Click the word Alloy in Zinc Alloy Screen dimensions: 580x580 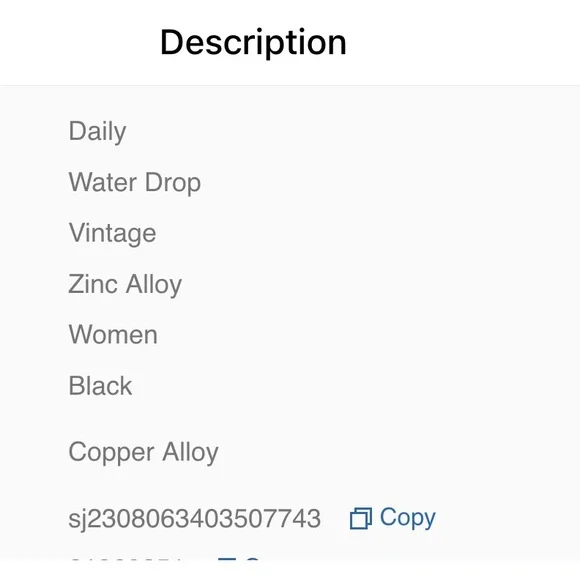(154, 285)
